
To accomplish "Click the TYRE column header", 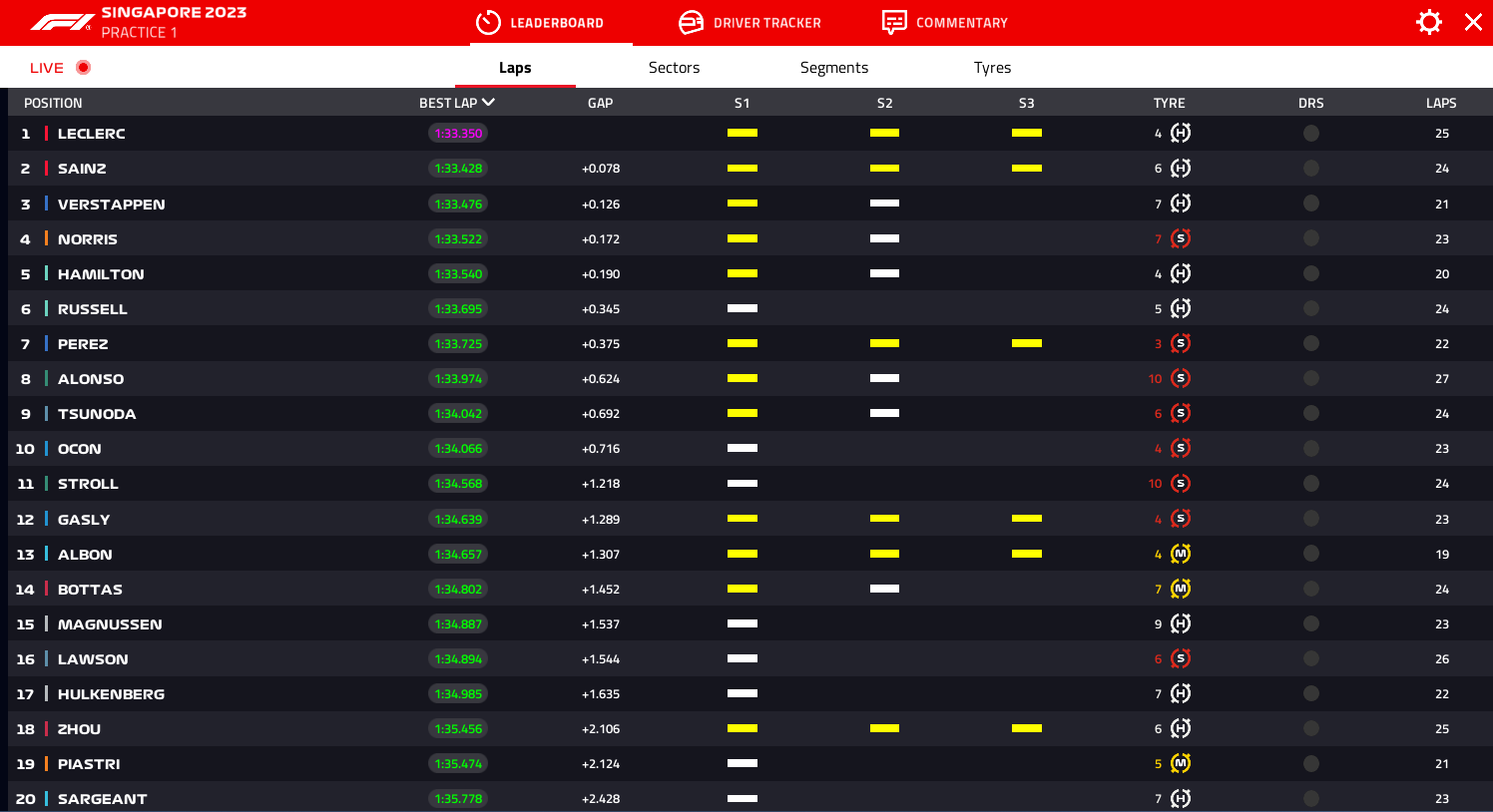I will [1170, 103].
